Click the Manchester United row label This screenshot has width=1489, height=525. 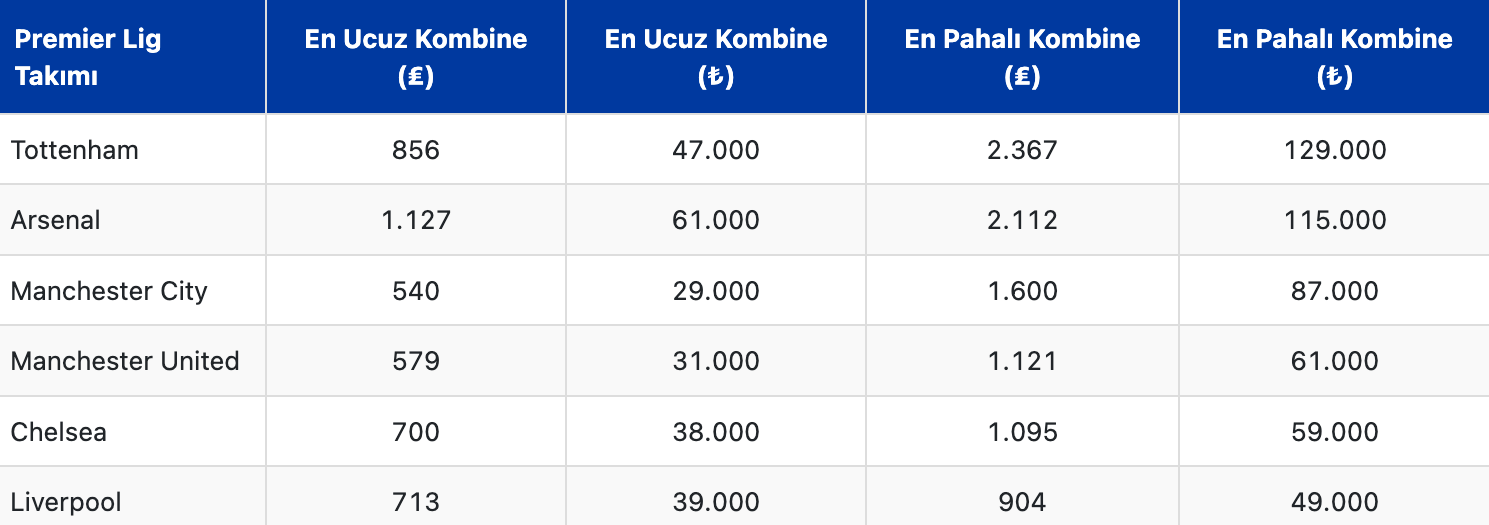coord(125,361)
